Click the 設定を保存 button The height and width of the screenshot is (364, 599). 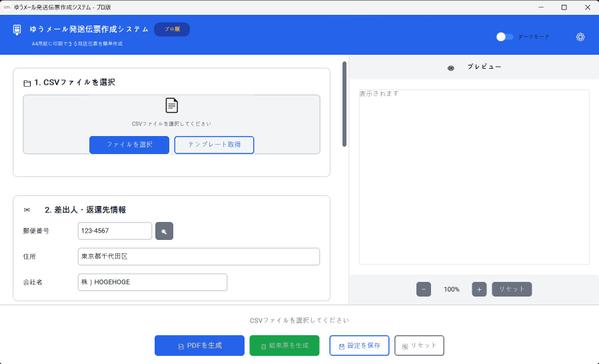click(x=359, y=346)
